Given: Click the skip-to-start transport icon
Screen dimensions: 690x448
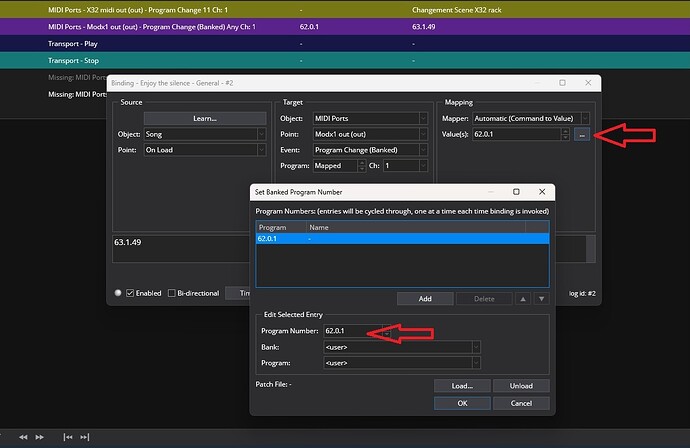Looking at the screenshot, I should (x=67, y=437).
